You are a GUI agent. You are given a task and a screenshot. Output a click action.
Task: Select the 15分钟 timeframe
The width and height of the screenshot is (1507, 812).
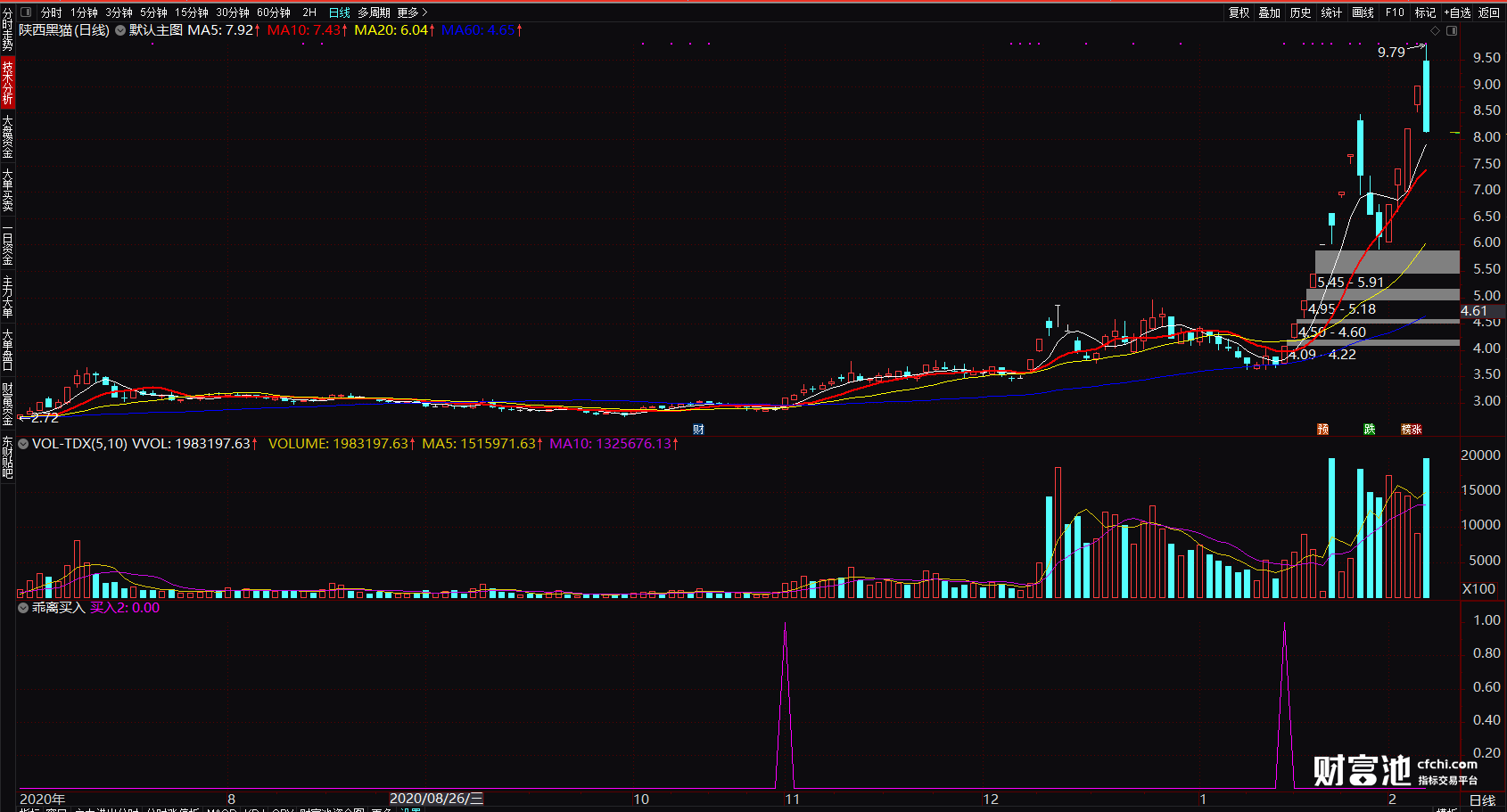pyautogui.click(x=192, y=12)
